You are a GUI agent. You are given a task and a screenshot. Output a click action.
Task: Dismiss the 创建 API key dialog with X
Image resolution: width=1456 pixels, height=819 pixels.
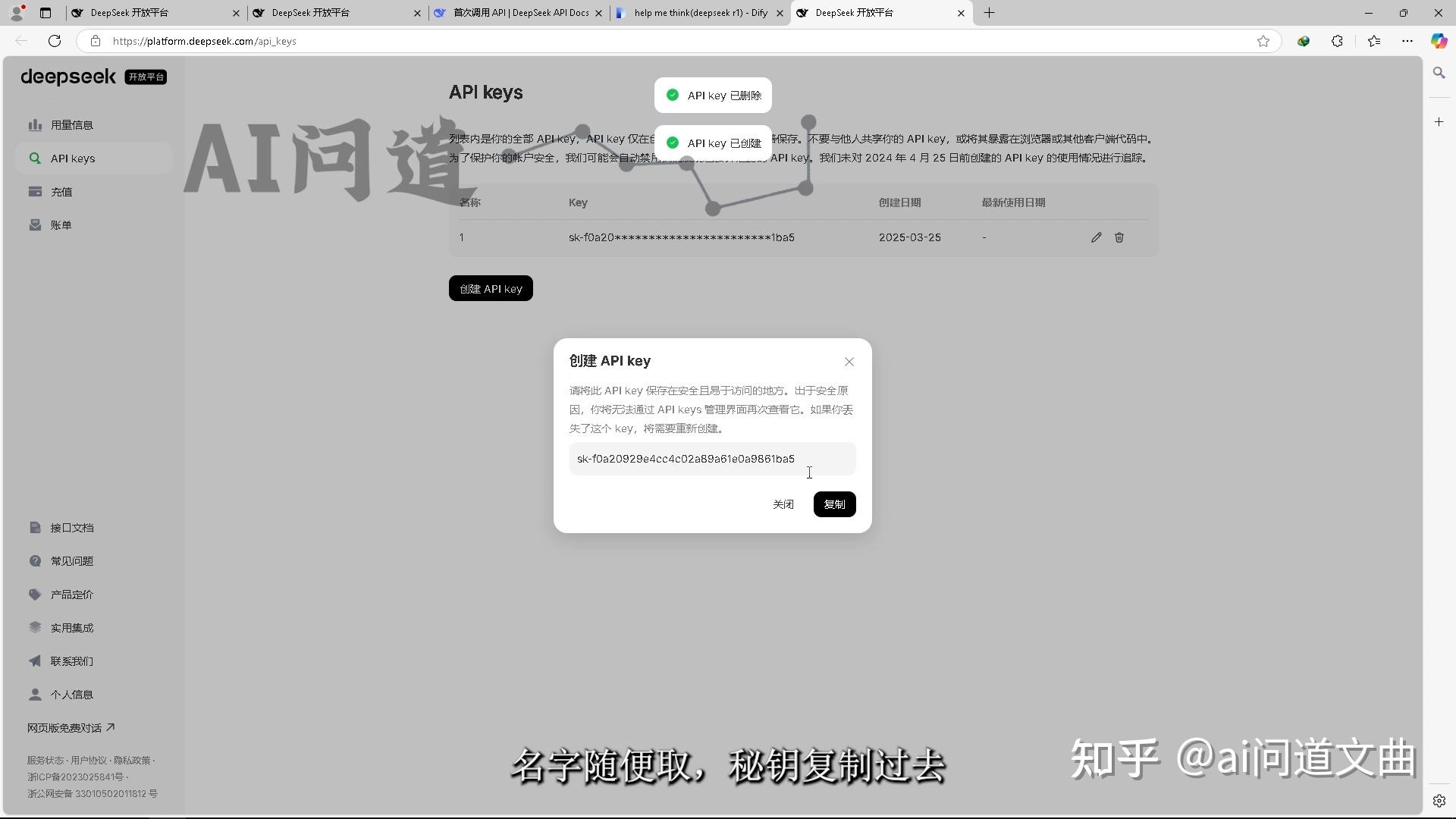click(x=849, y=362)
